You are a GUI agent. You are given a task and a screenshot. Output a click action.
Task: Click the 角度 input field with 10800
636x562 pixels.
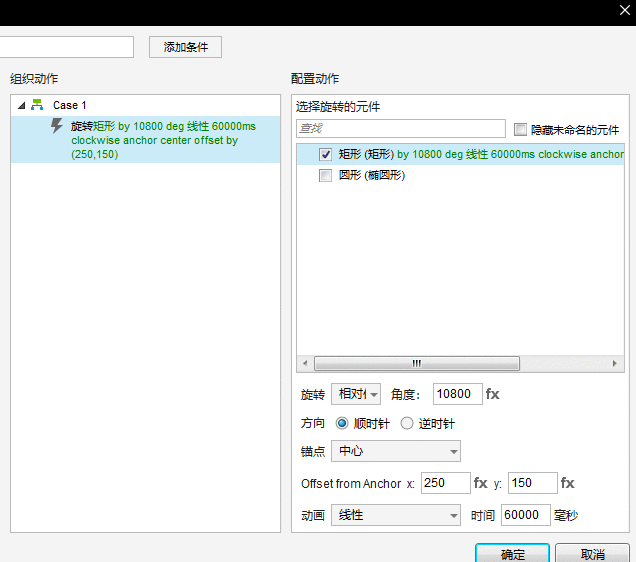pyautogui.click(x=458, y=394)
